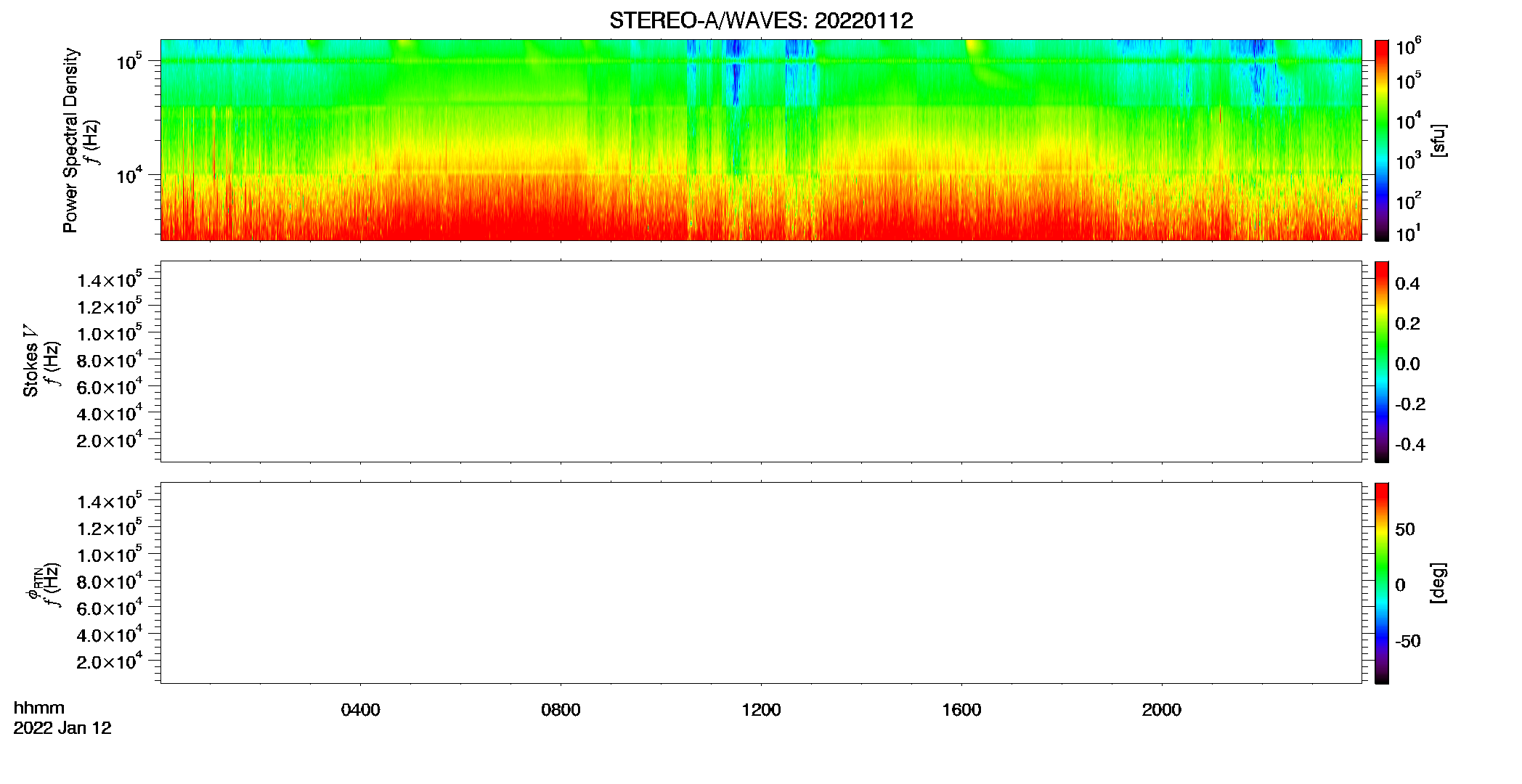This screenshot has height=784, width=1522.
Task: Click the 1200 time tick label
Action: click(761, 710)
